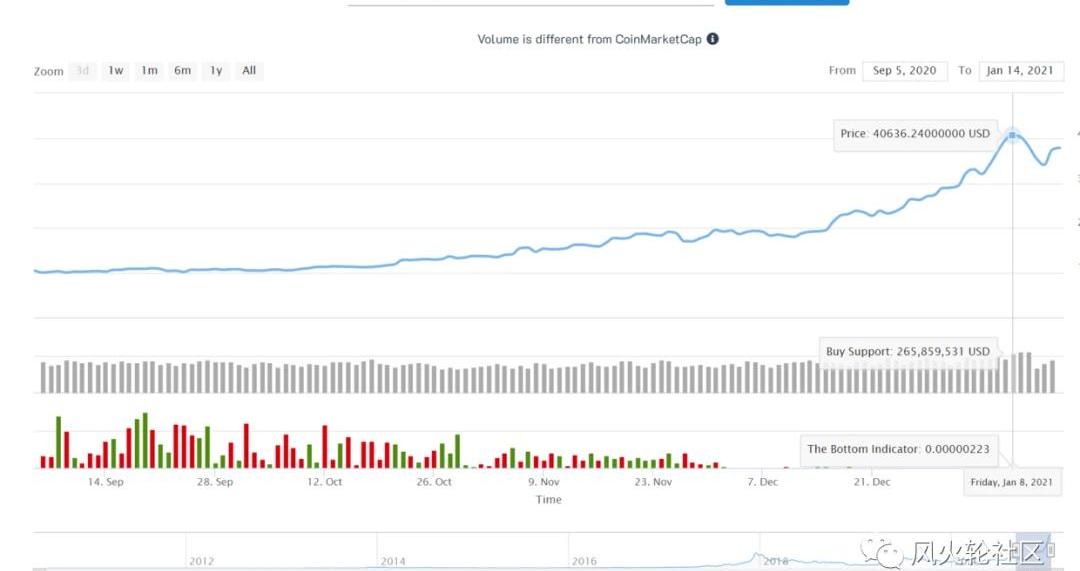Screen dimensions: 1080x571
Task: Click the 12. Oct x-axis label
Action: [x=325, y=482]
